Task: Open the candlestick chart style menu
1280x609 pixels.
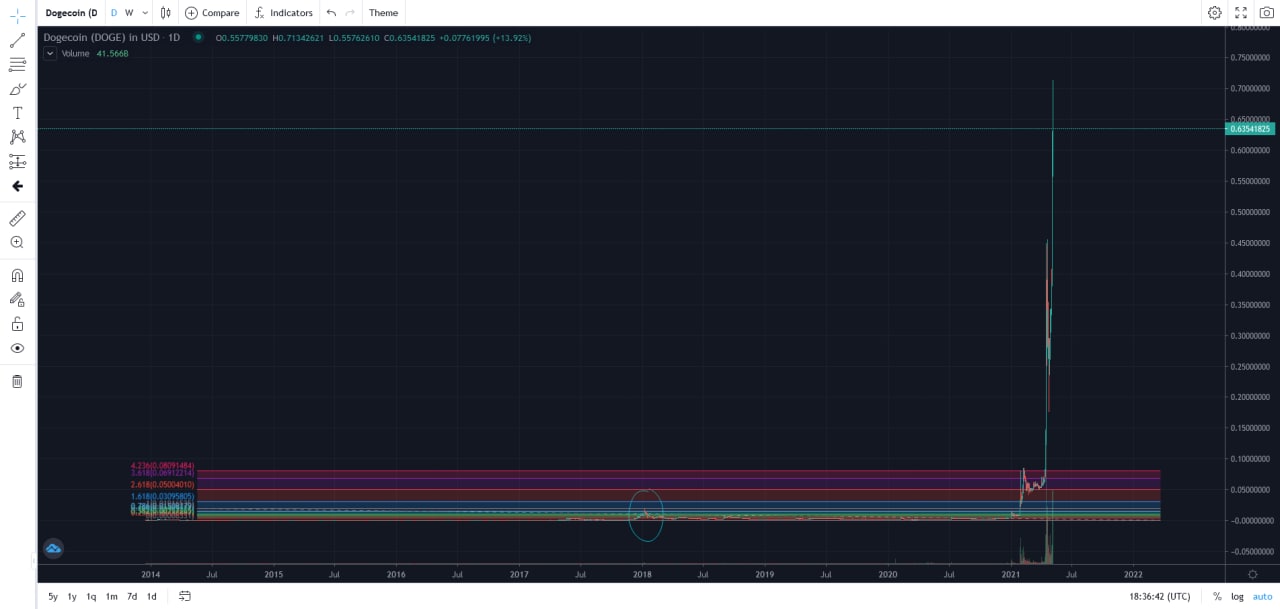Action: (165, 13)
